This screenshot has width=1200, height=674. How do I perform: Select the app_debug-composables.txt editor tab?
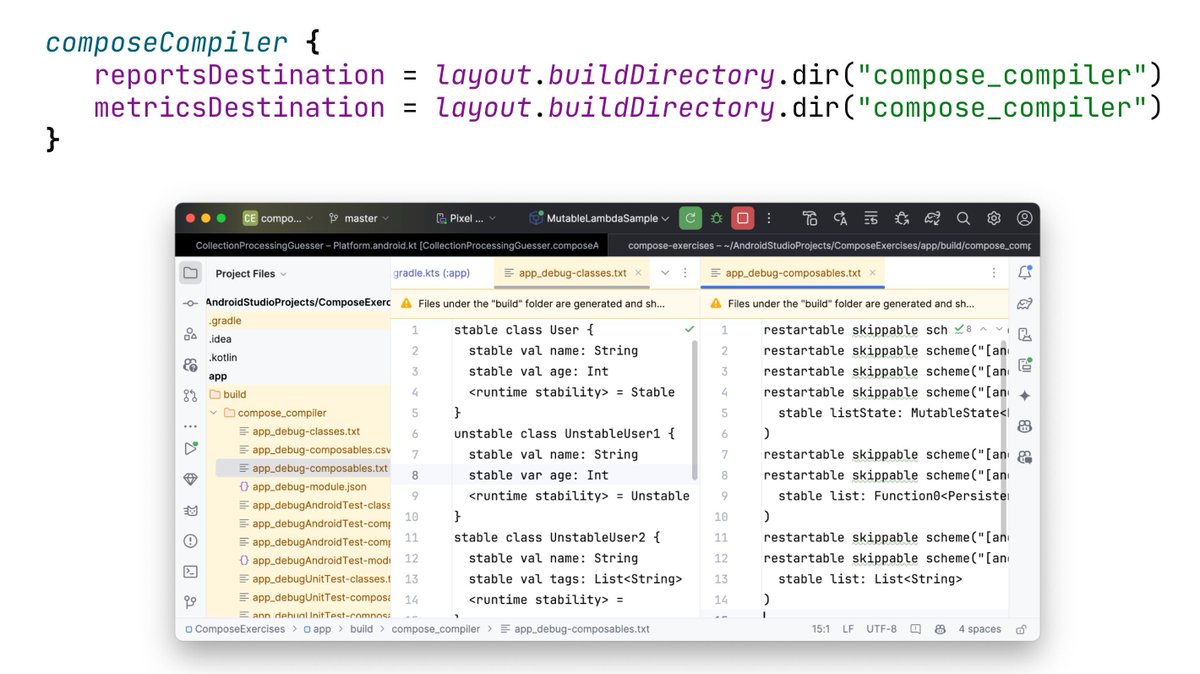point(793,273)
